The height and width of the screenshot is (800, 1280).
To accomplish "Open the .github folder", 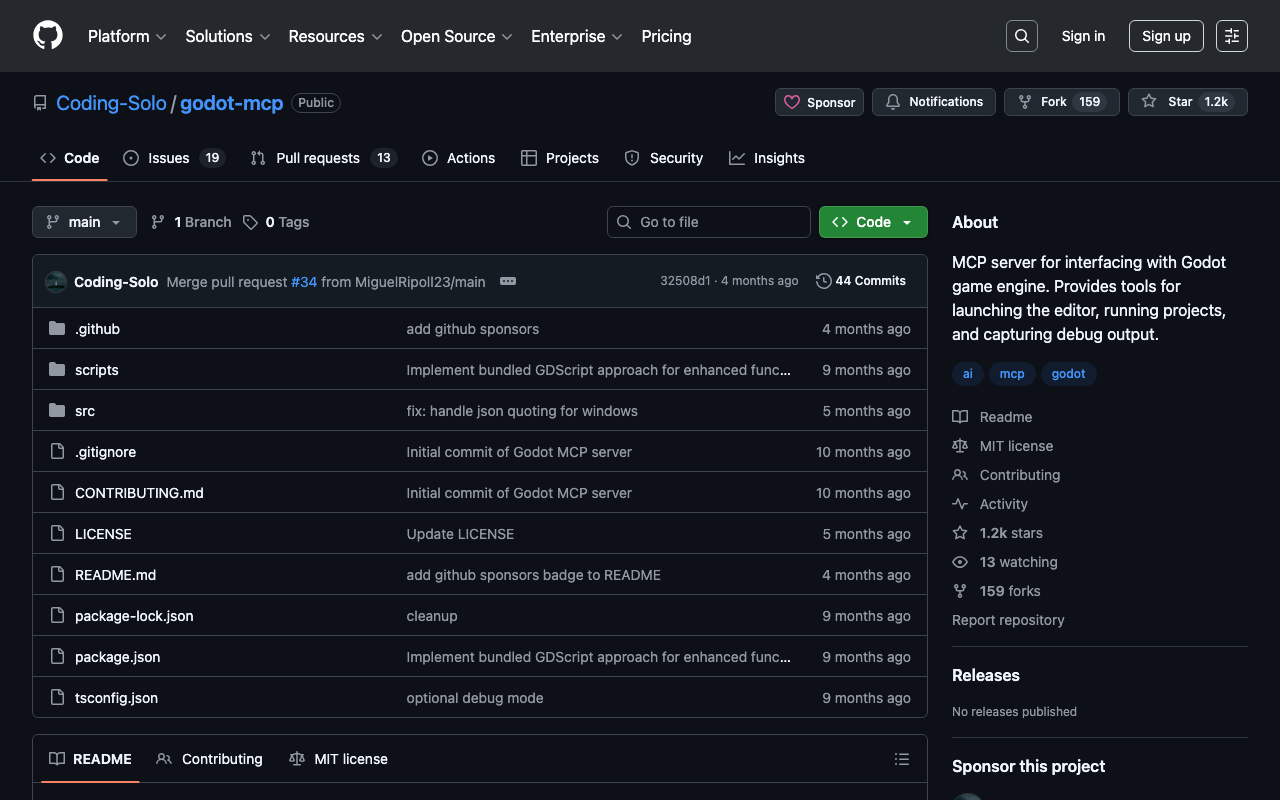I will pyautogui.click(x=97, y=329).
